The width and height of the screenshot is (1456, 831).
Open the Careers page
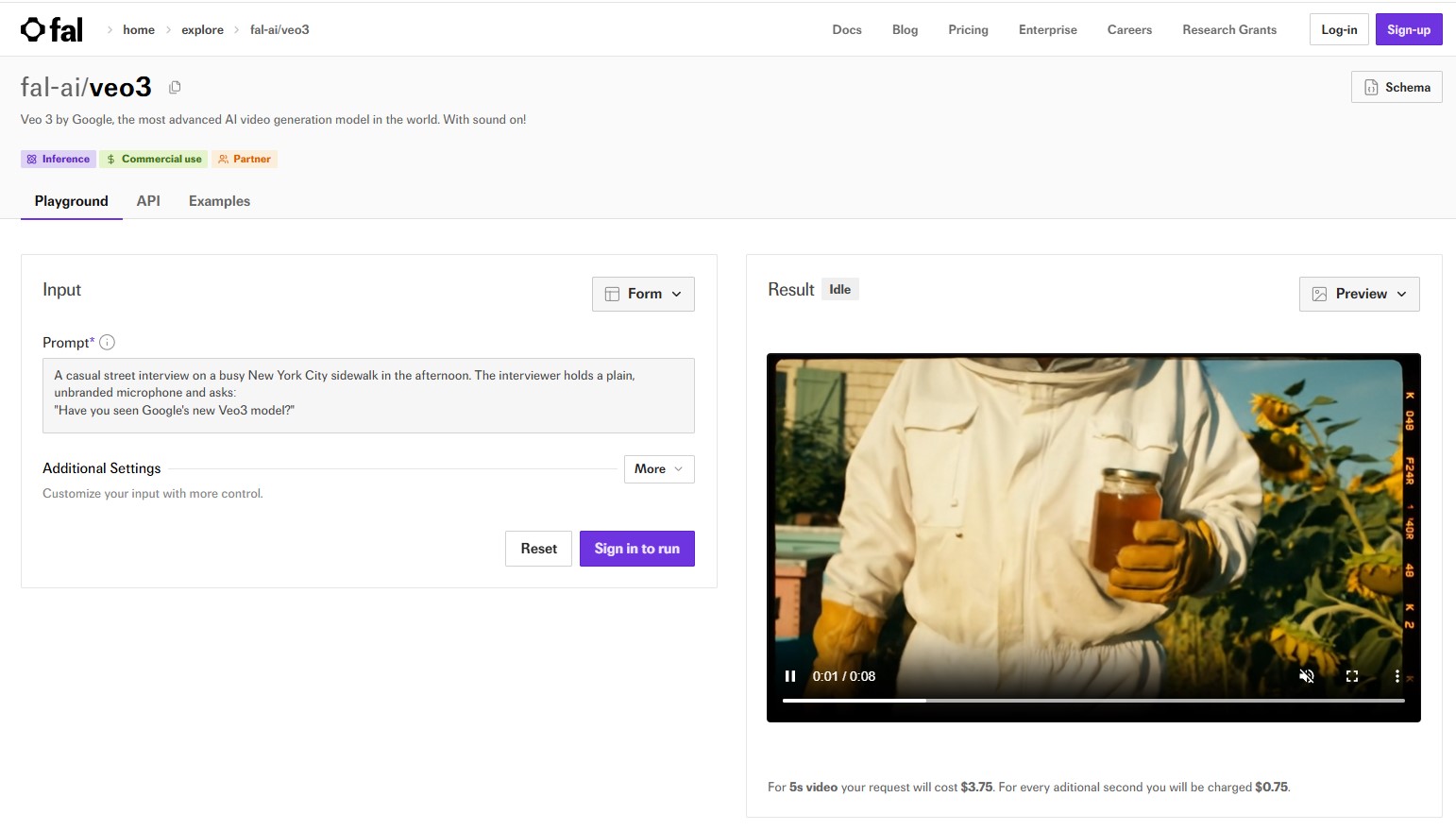coord(1129,30)
